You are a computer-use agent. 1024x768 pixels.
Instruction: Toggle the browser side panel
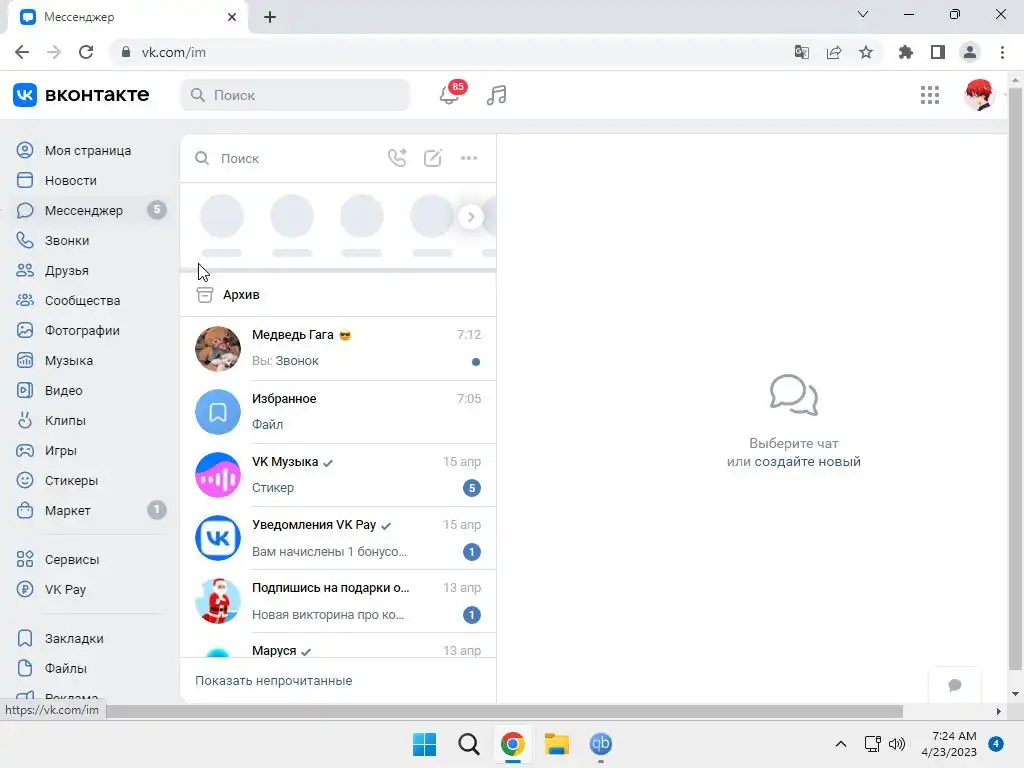coord(938,52)
